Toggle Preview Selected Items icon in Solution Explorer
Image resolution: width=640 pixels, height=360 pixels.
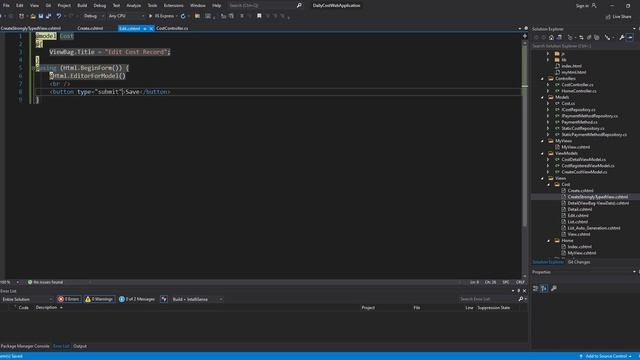(630, 37)
